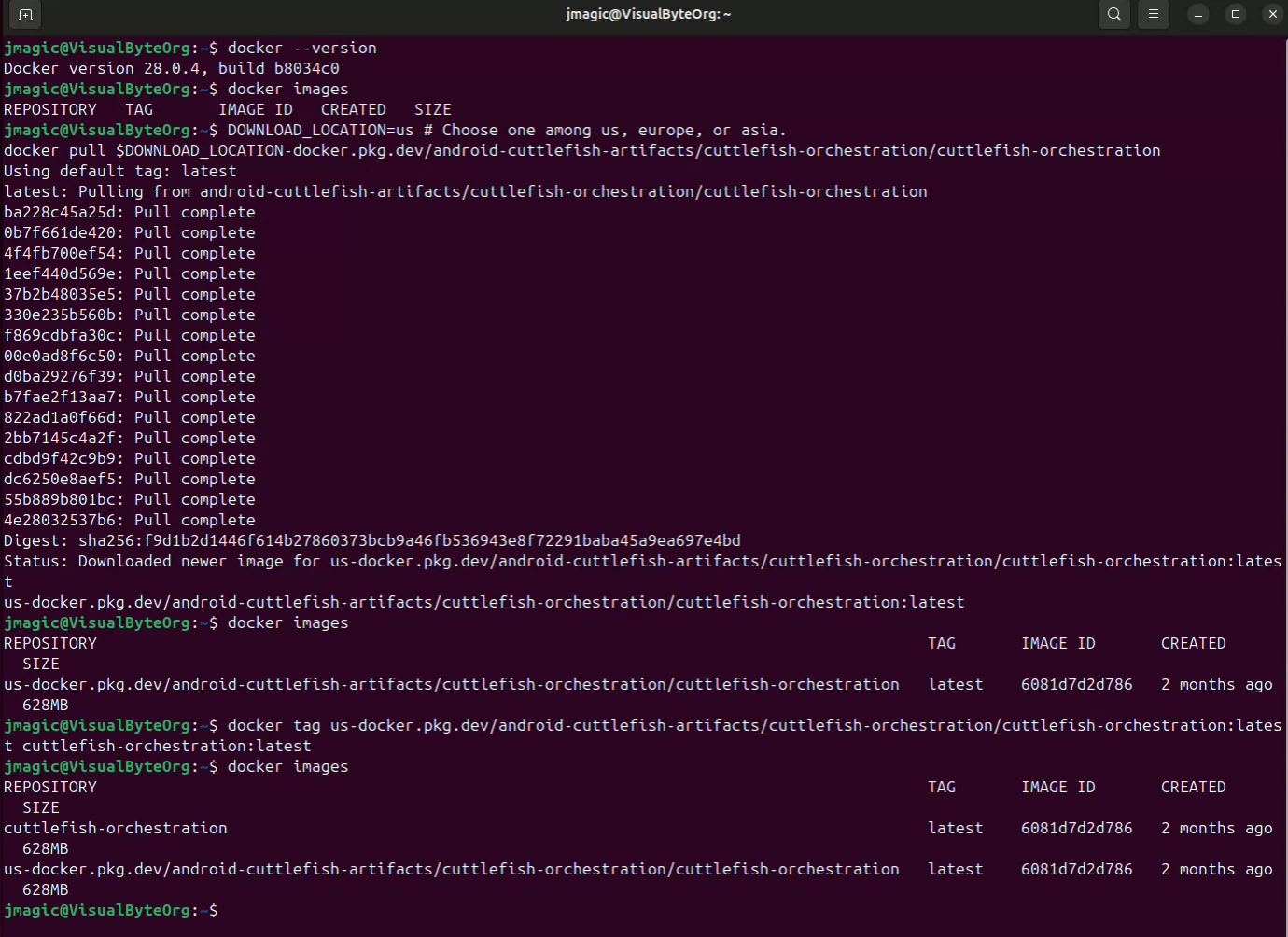Click layer 330e235b560b pull line
This screenshot has height=937, width=1288.
pos(130,315)
